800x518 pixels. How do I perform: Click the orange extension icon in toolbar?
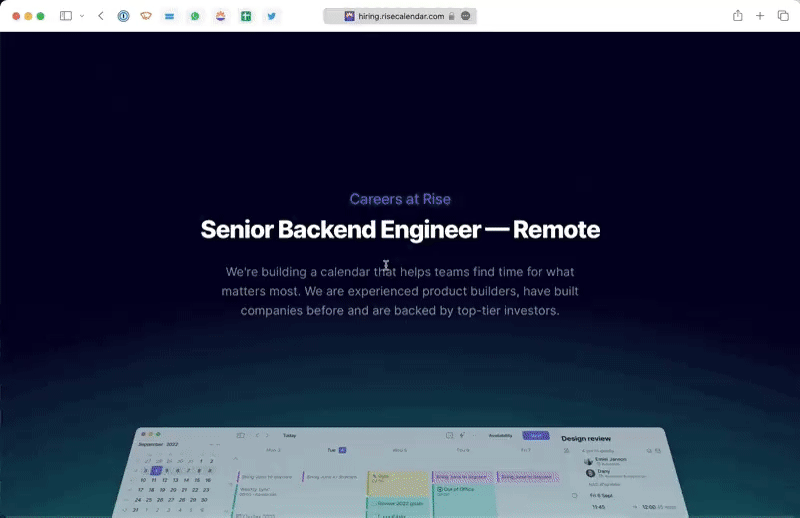pyautogui.click(x=146, y=16)
